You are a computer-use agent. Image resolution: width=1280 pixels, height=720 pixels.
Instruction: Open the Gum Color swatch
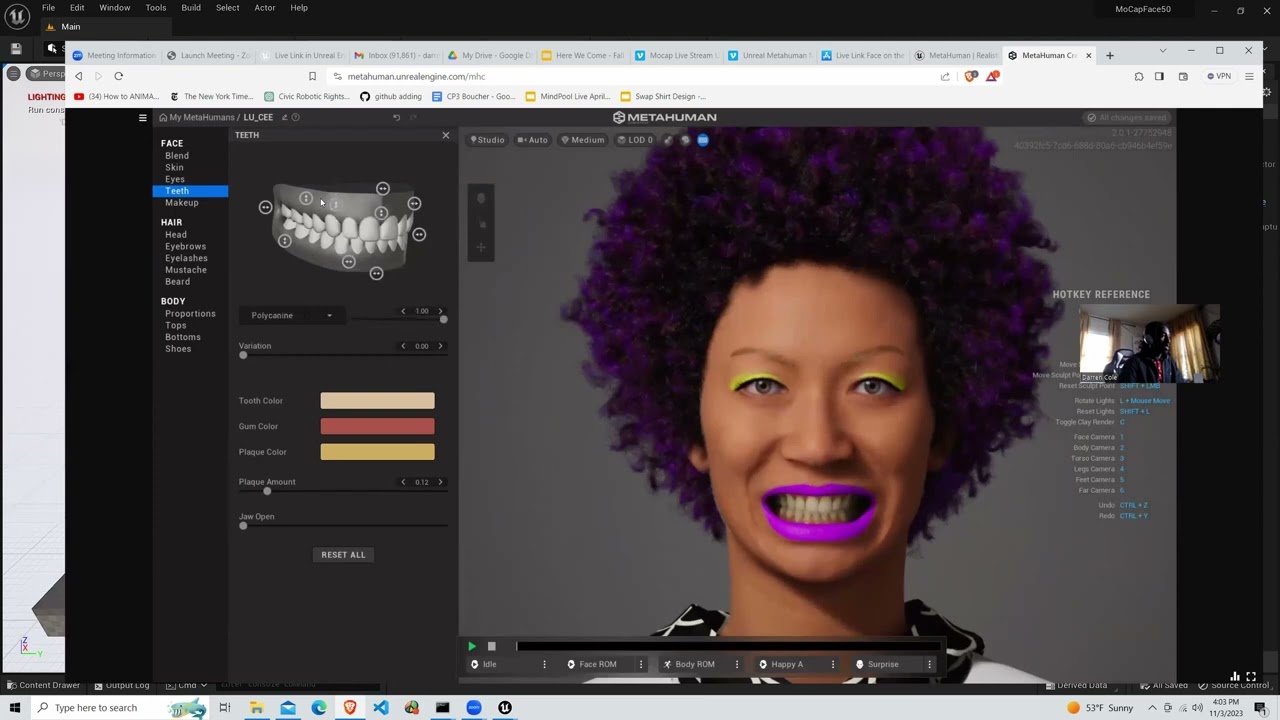pos(377,426)
